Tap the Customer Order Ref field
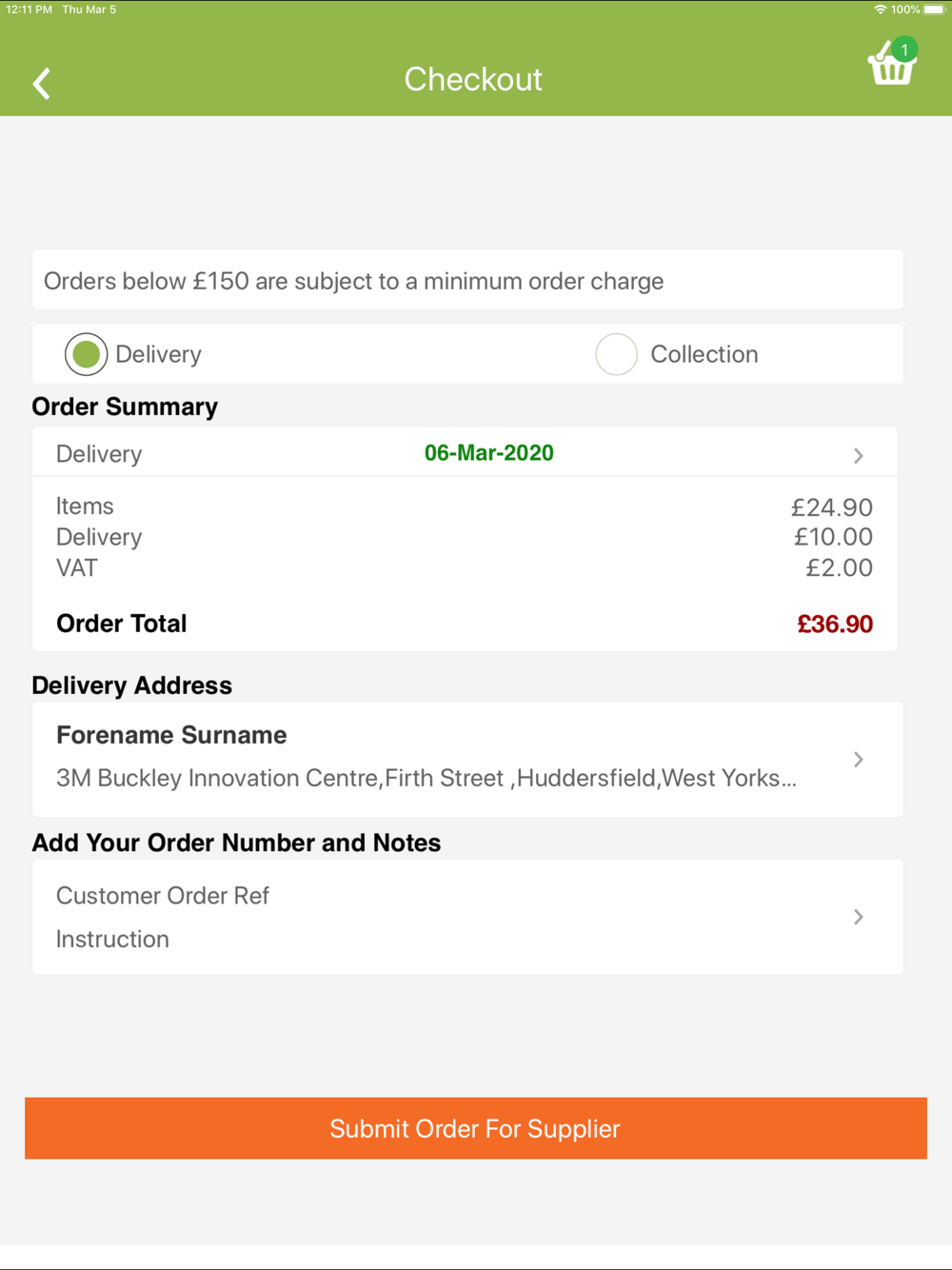This screenshot has height=1270, width=952. coord(163,896)
